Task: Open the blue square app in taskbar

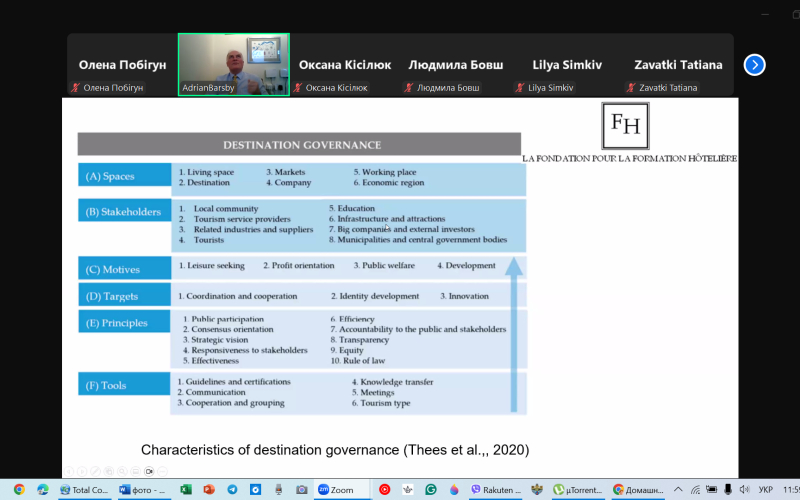Action: [x=256, y=490]
